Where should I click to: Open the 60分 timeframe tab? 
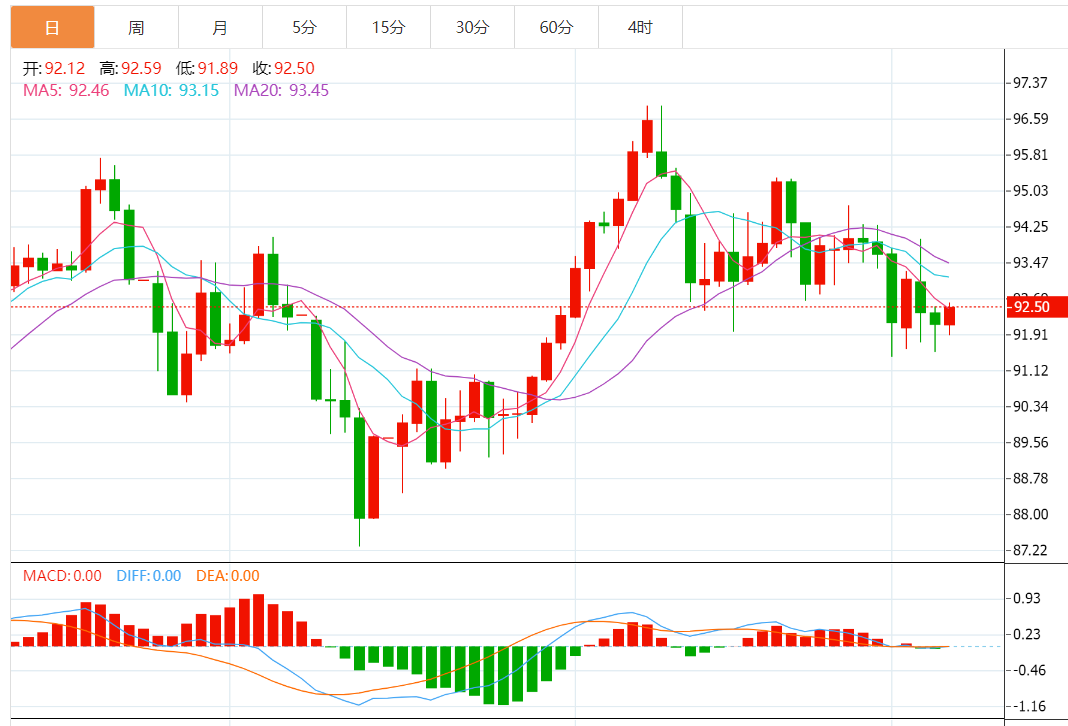click(556, 27)
